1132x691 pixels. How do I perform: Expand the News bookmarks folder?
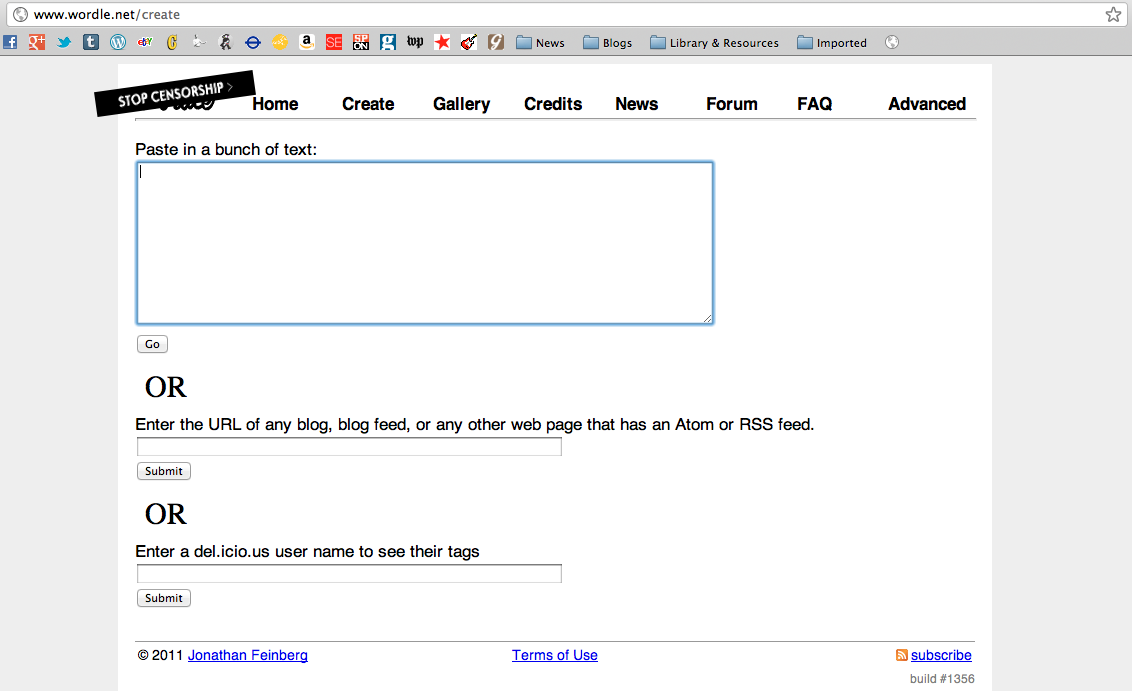coord(540,43)
